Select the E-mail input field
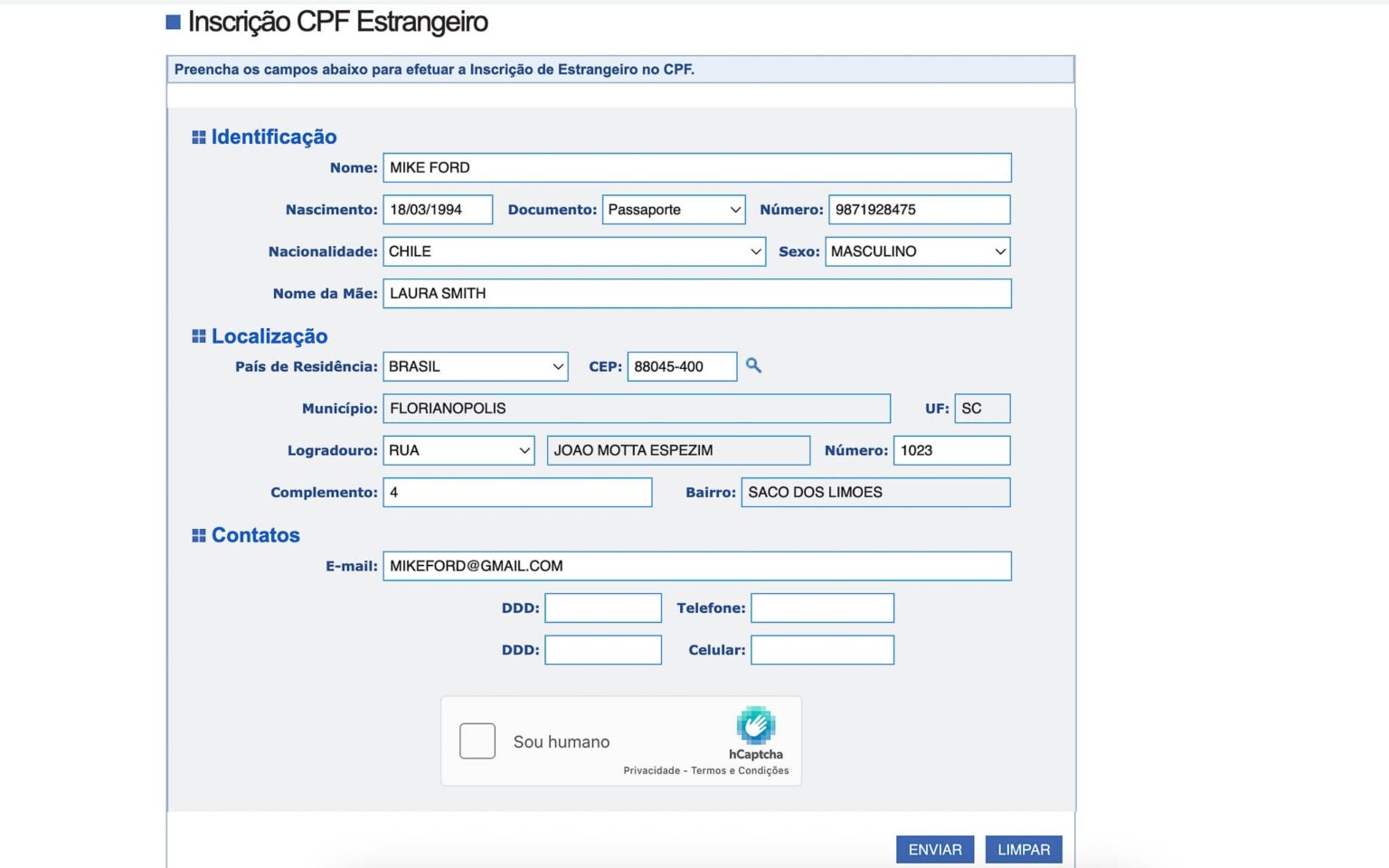This screenshot has width=1389, height=868. [x=696, y=565]
